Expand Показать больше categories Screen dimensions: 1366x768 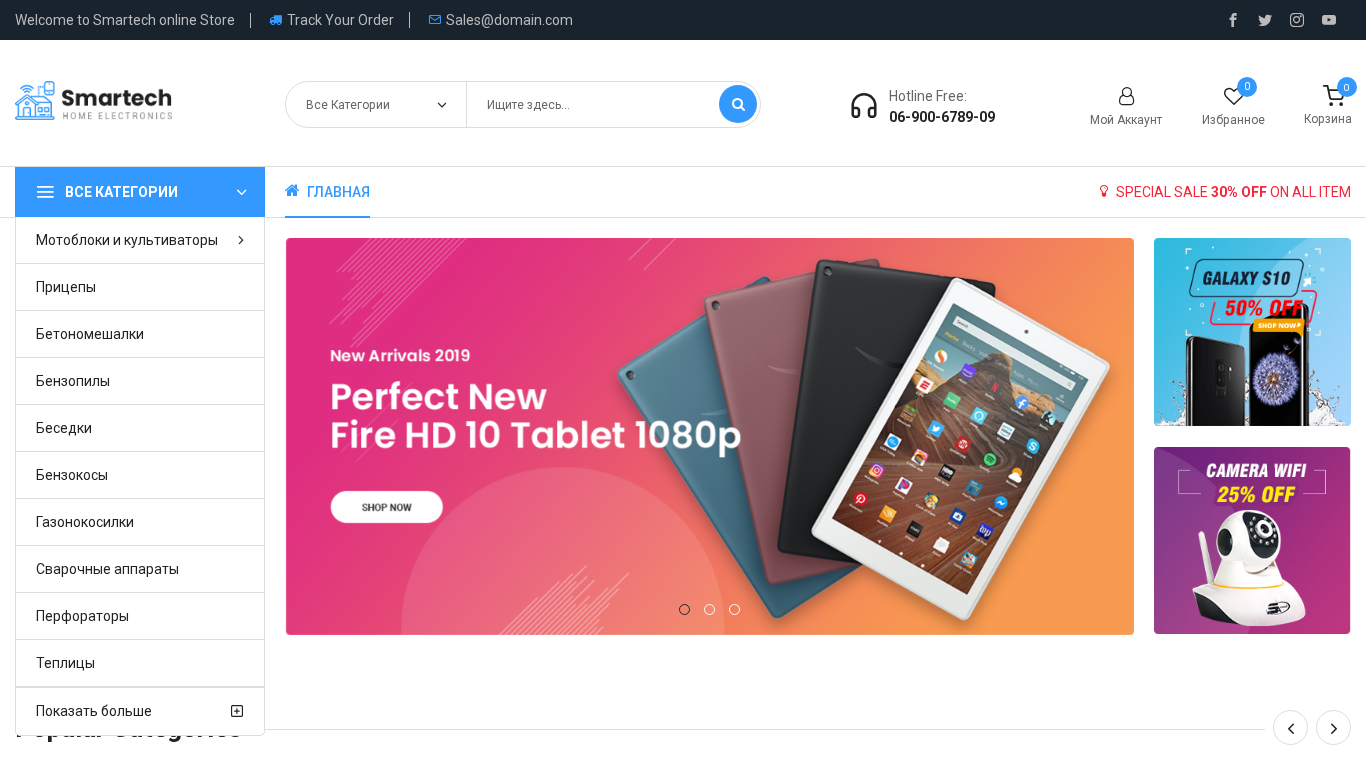pyautogui.click(x=140, y=711)
